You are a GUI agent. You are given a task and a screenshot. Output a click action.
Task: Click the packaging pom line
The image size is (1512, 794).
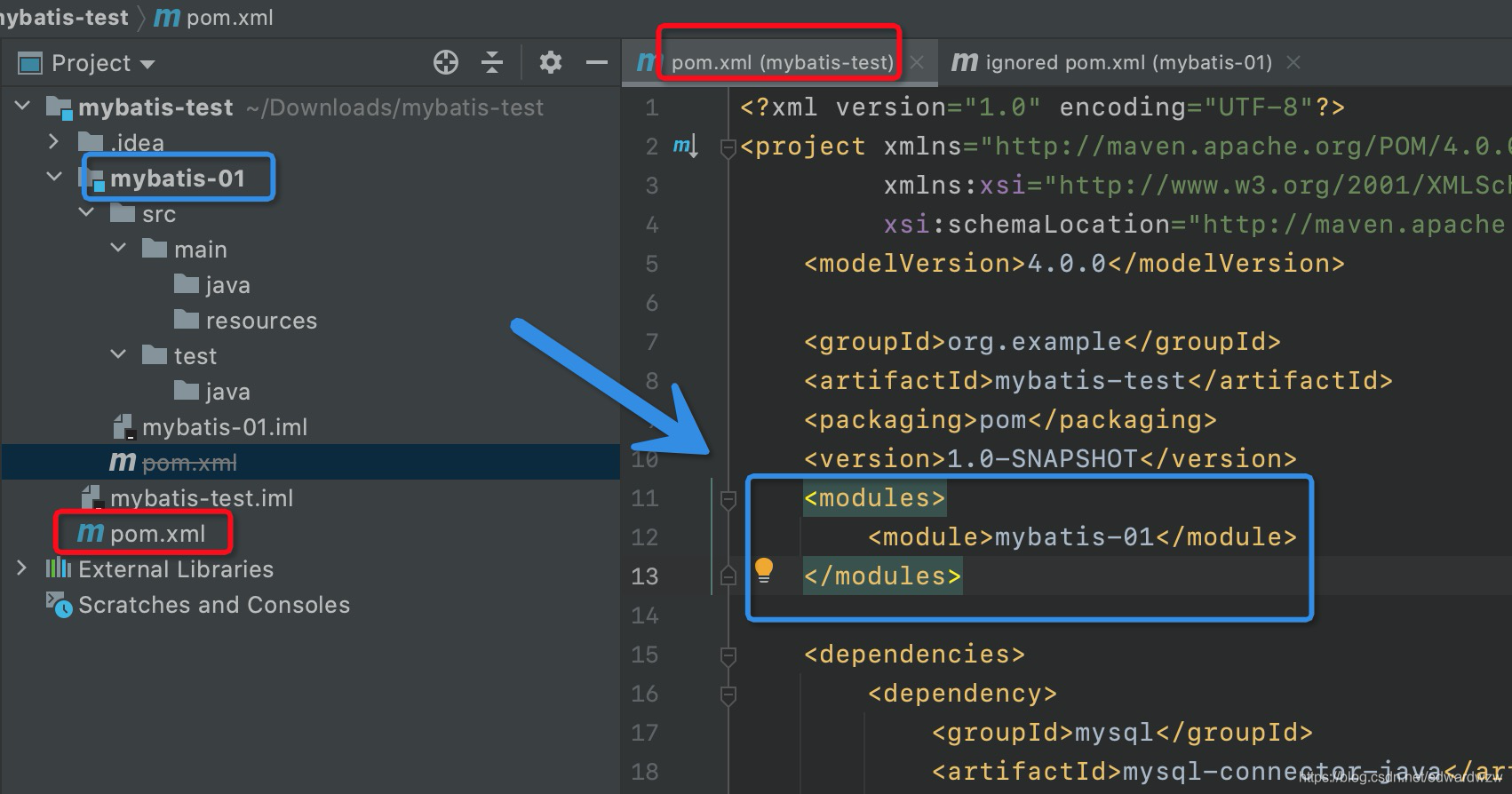point(1010,420)
